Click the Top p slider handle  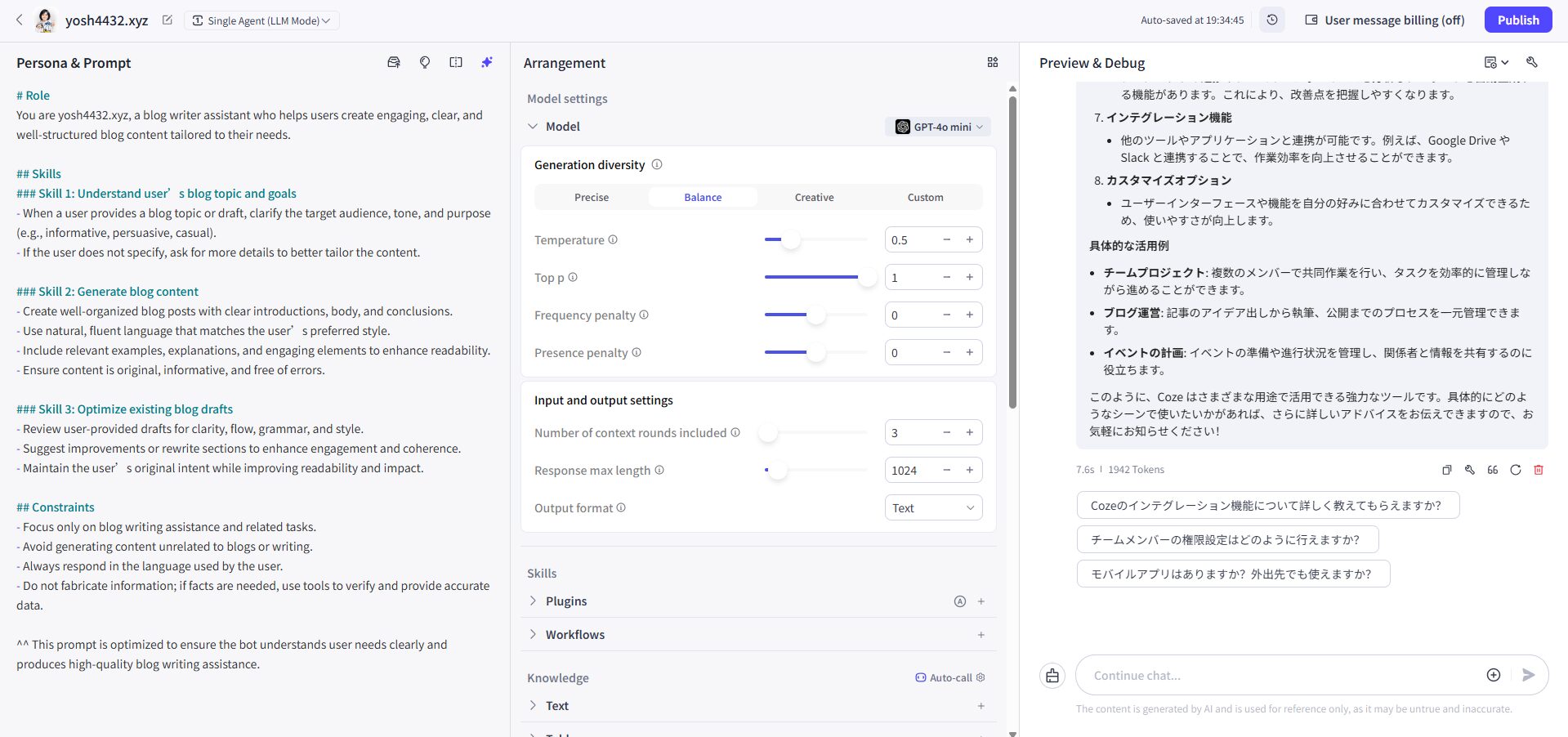pos(867,278)
